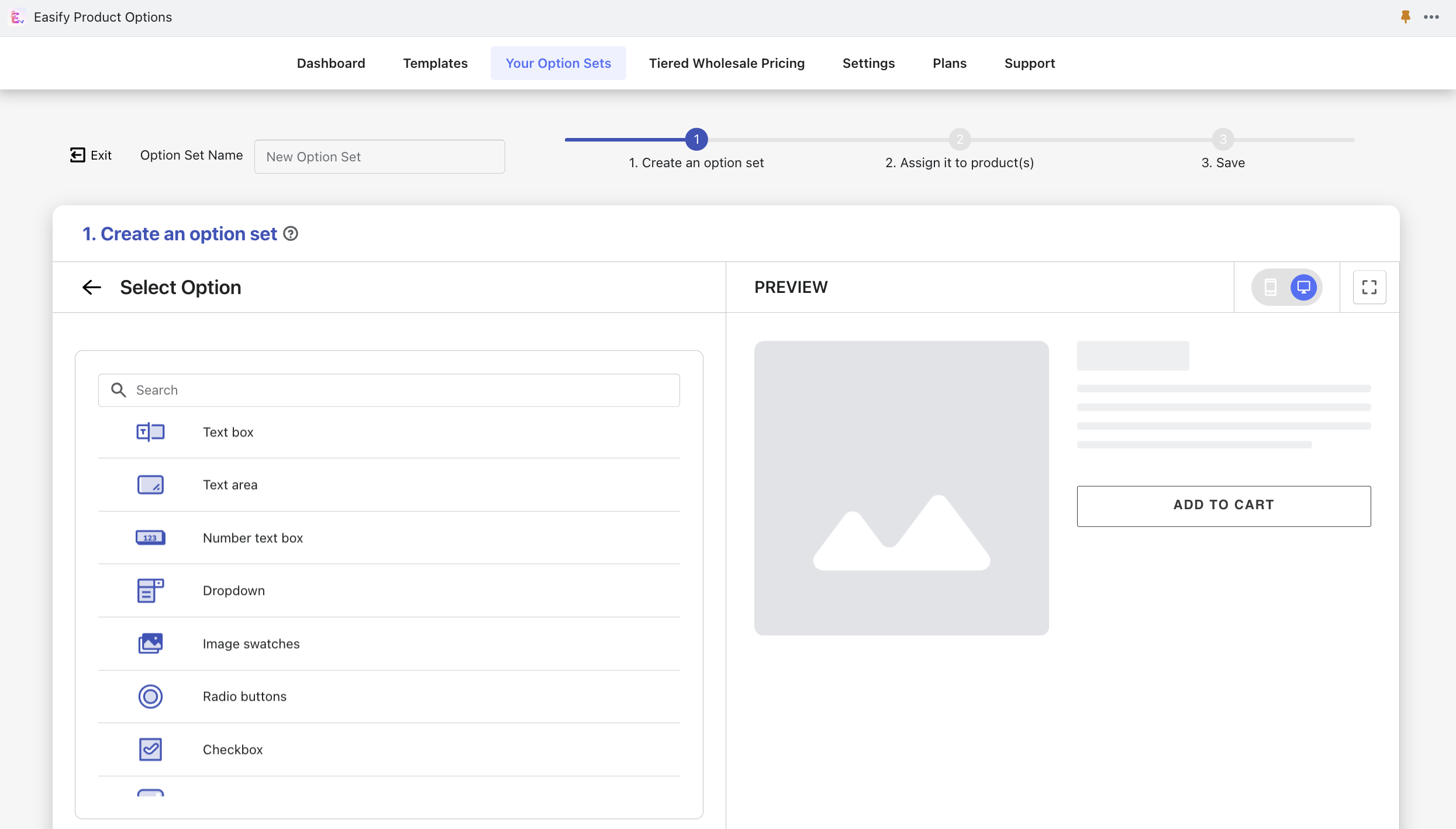Select the Radio buttons option icon

(x=150, y=695)
